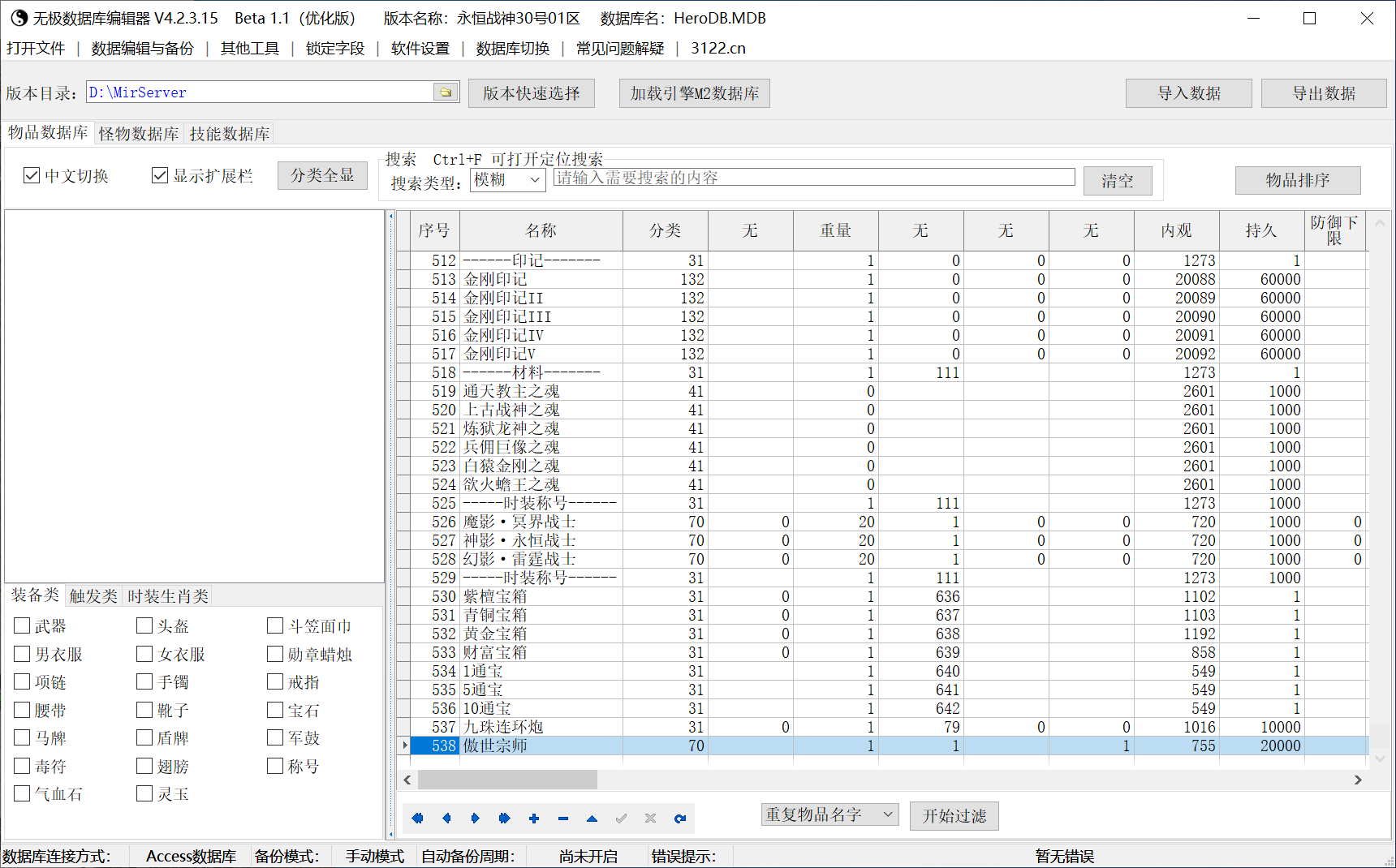Open the 触发类 tab
Viewport: 1396px width, 868px height.
pyautogui.click(x=93, y=596)
